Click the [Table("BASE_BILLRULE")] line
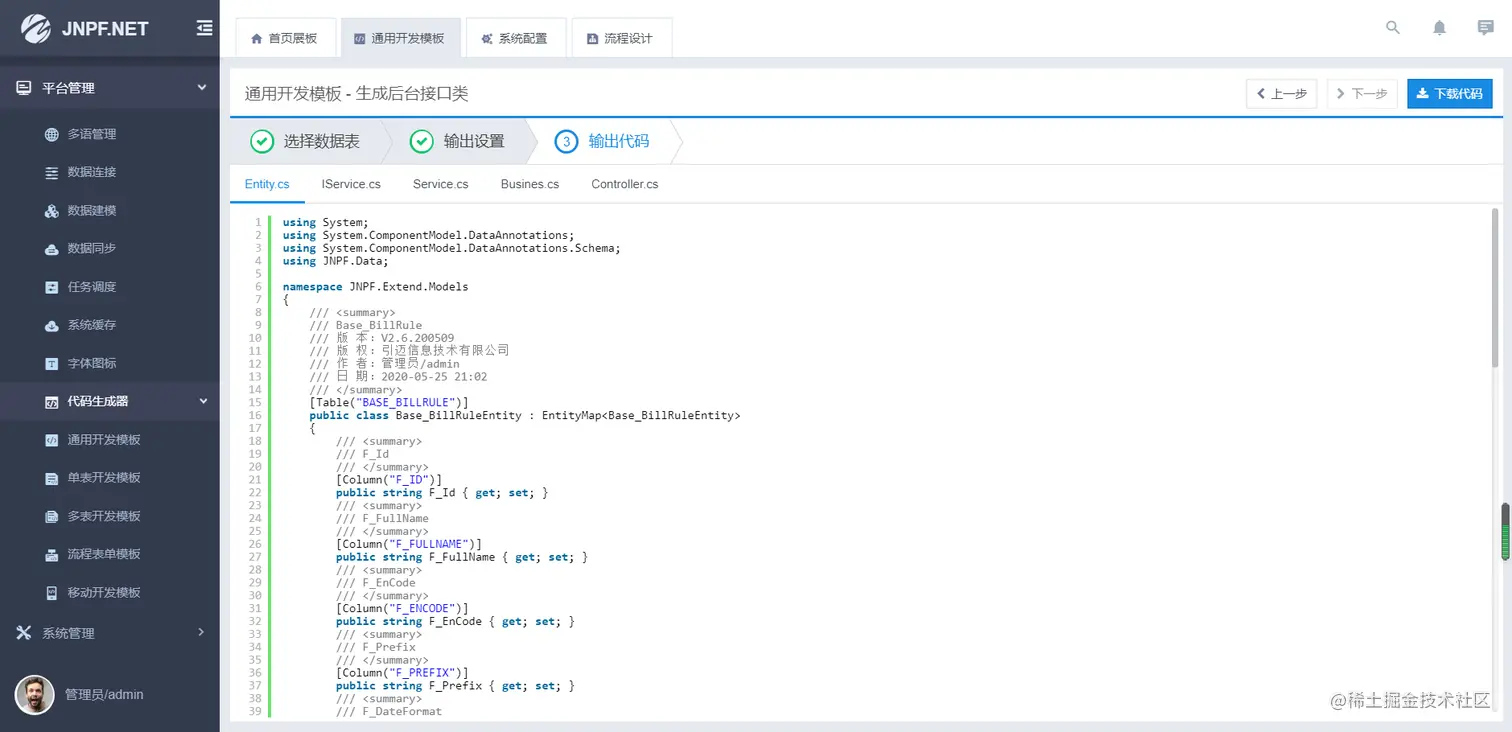This screenshot has width=1512, height=732. click(x=389, y=402)
